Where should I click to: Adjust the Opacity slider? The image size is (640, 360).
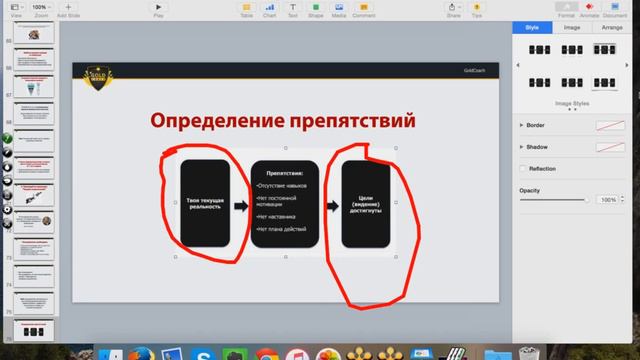coord(554,200)
